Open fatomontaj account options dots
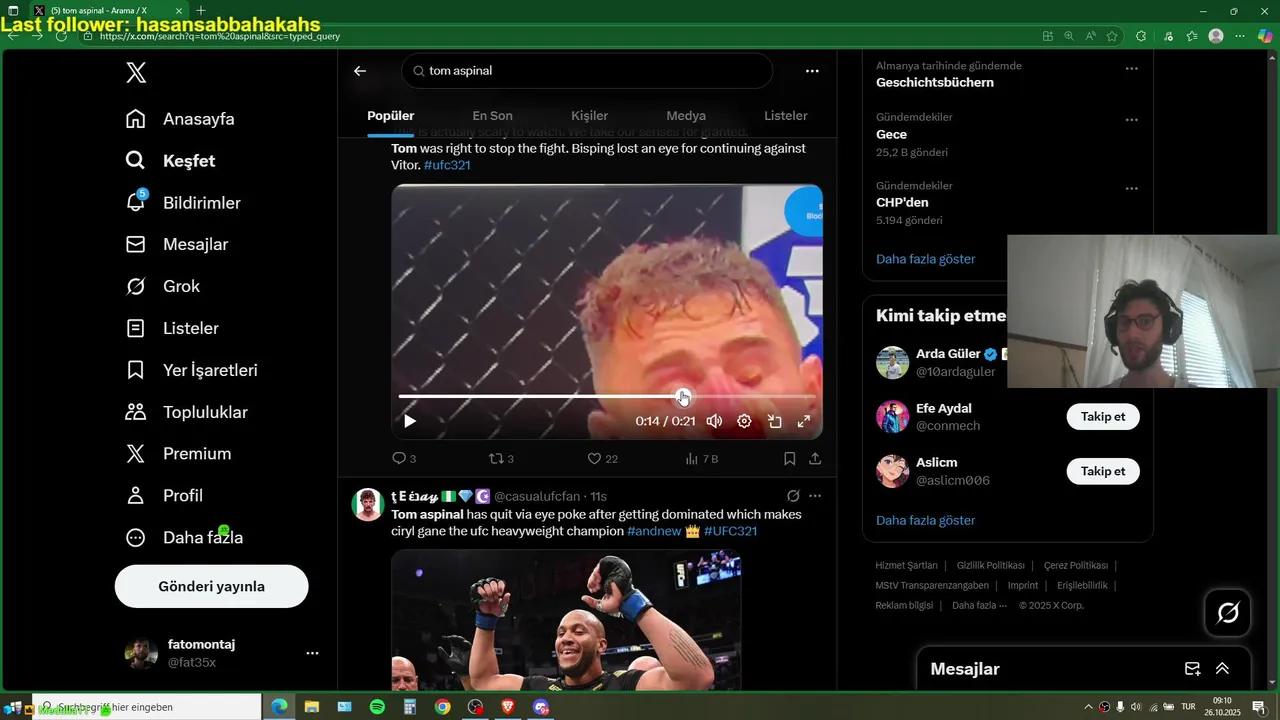The image size is (1280, 720). tap(312, 653)
